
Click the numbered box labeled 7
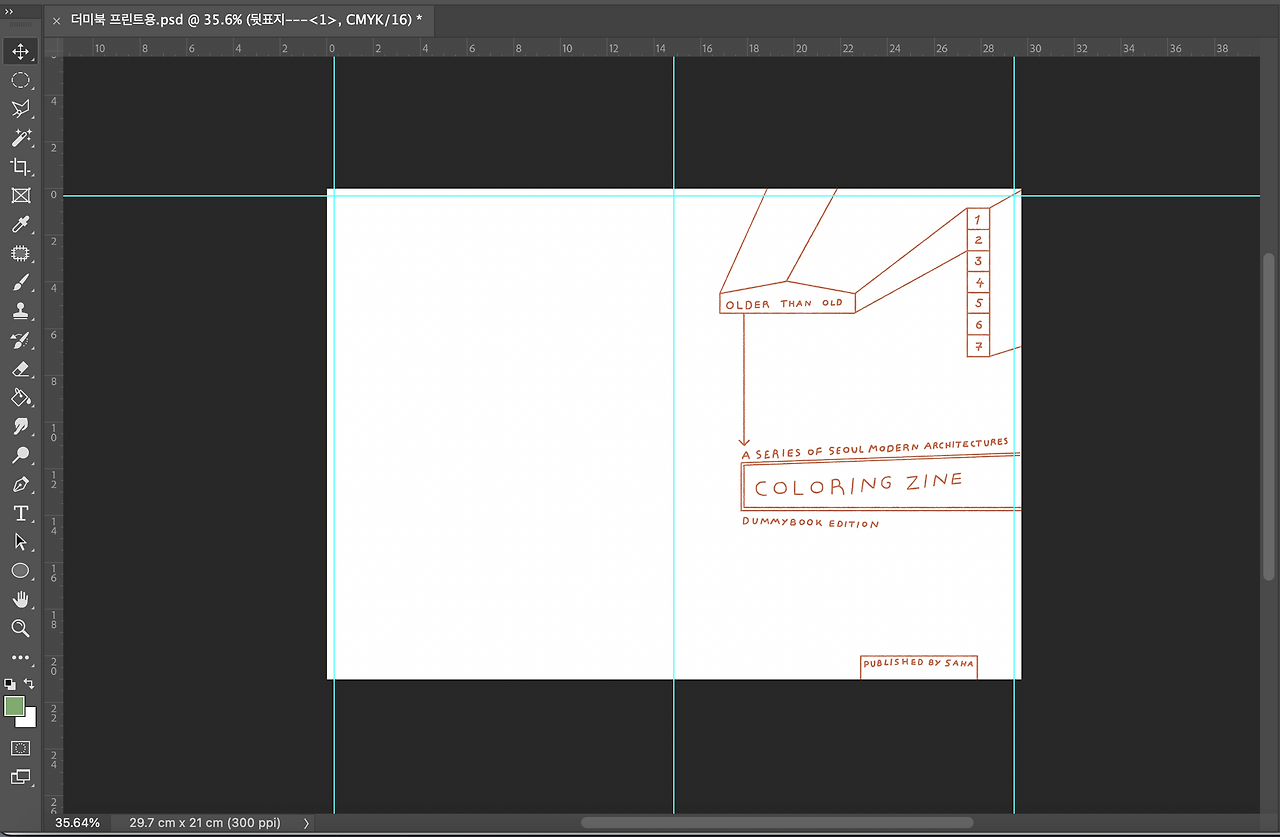coord(978,346)
